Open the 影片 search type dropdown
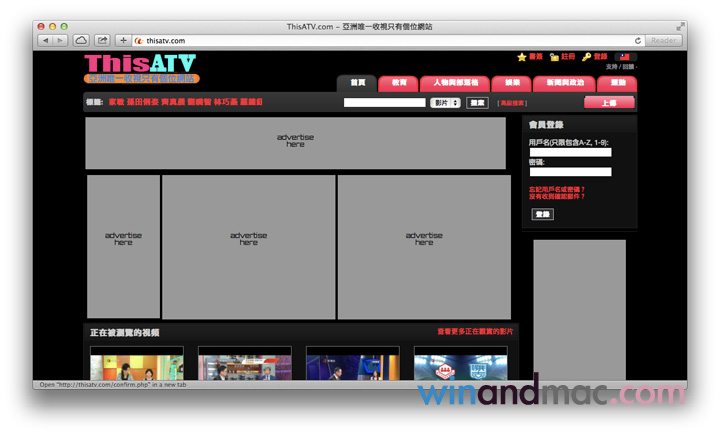Viewport: 720px width, 435px height. [445, 102]
